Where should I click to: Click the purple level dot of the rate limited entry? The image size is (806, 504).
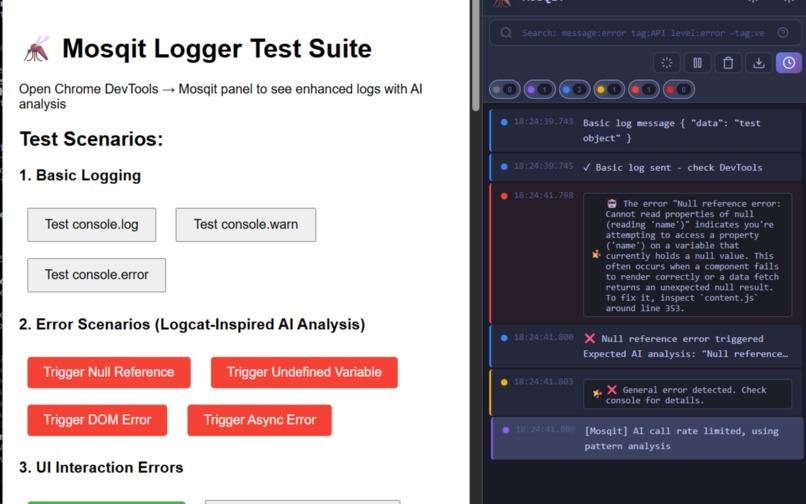[506, 430]
